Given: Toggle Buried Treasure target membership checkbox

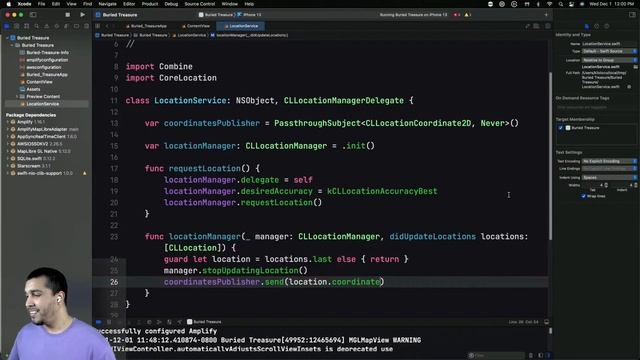Looking at the screenshot, I should click(561, 128).
